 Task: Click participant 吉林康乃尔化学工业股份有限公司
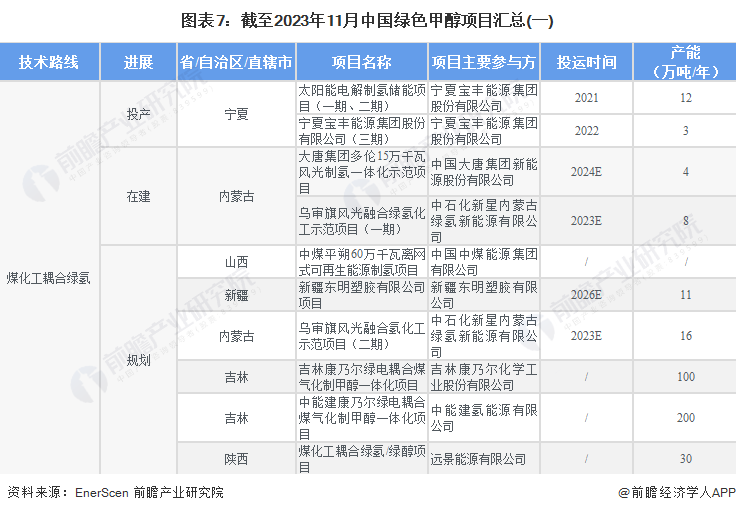coord(484,377)
